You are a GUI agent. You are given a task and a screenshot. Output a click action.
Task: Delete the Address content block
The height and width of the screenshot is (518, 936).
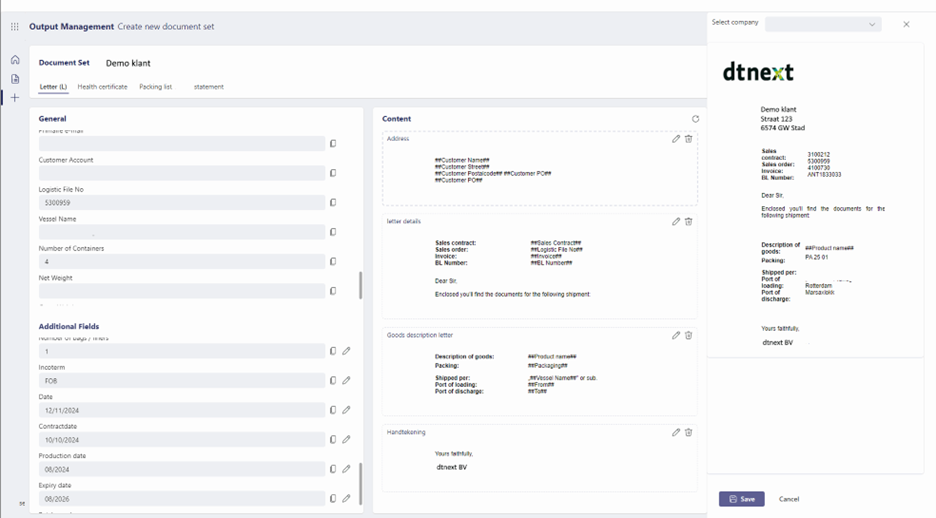[688, 138]
